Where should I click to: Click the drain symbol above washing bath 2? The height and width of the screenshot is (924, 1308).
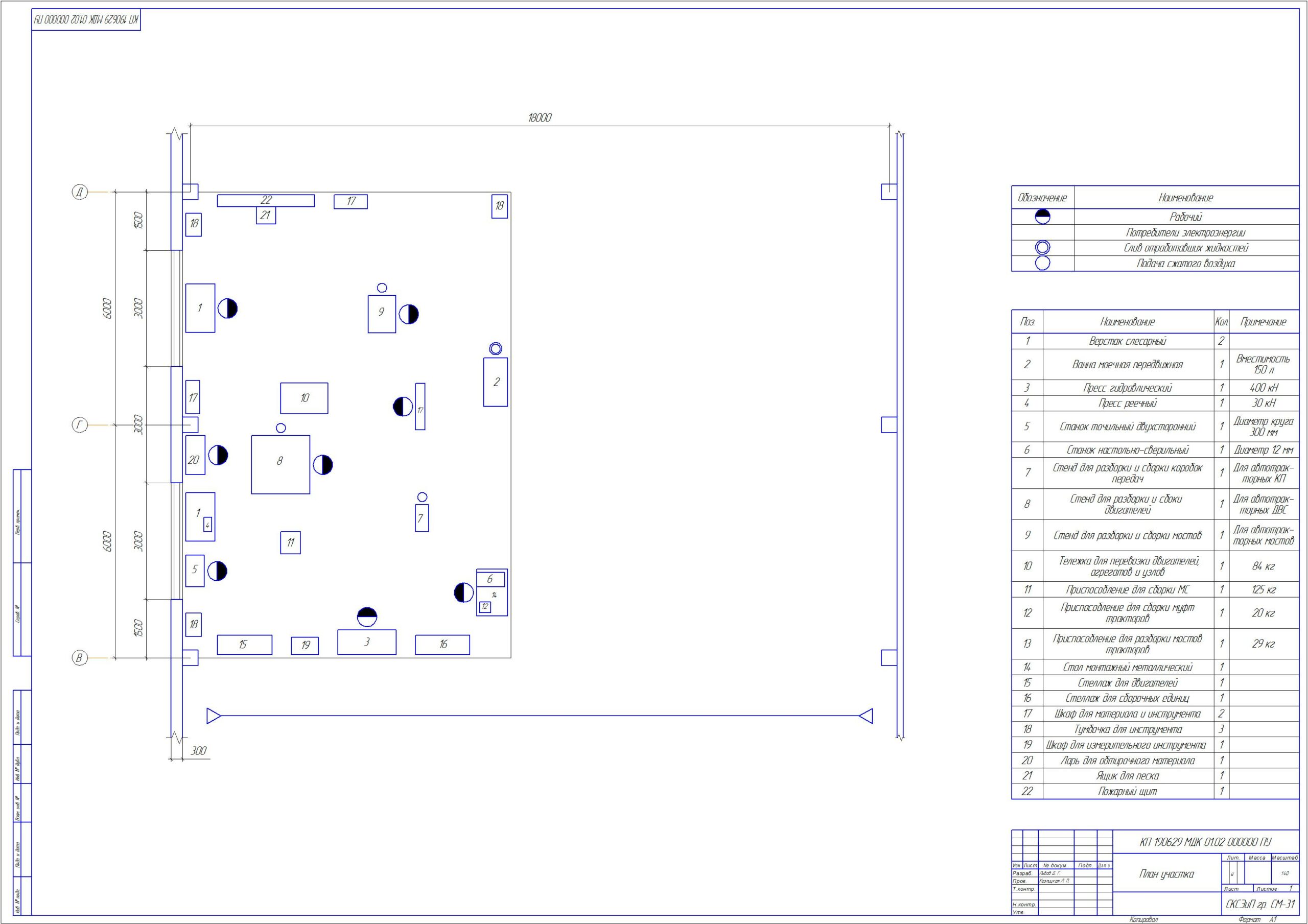[496, 348]
